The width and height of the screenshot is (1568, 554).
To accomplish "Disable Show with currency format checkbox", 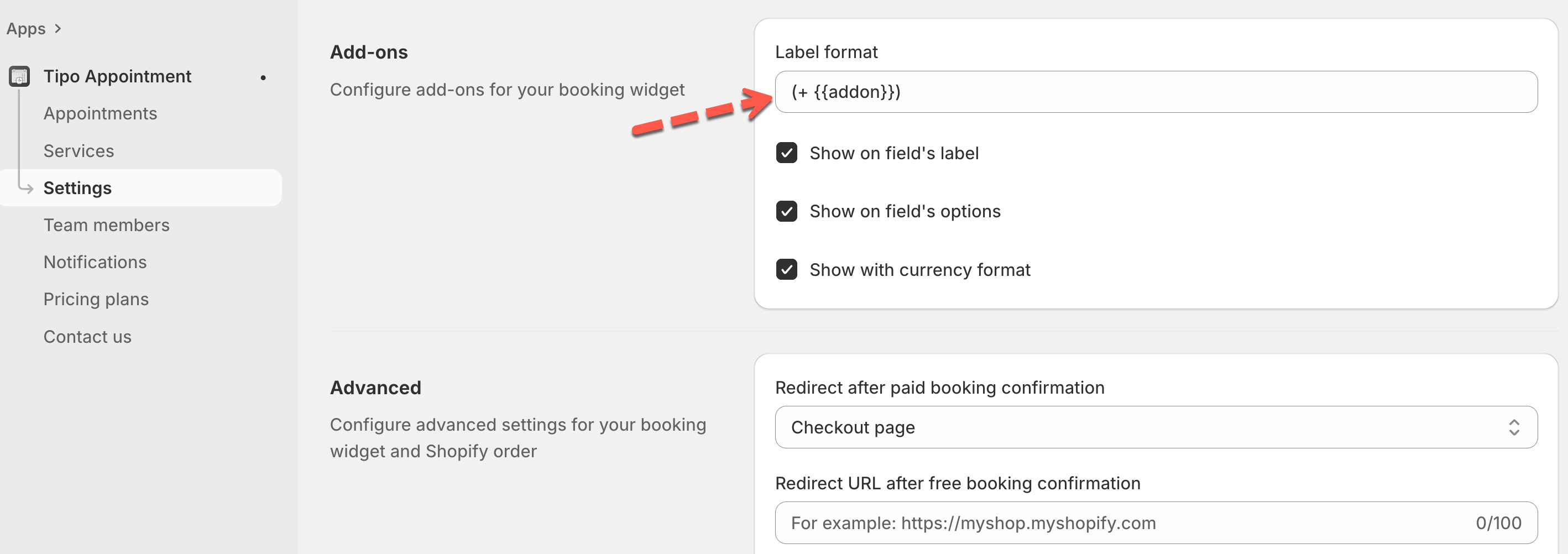I will [x=786, y=270].
